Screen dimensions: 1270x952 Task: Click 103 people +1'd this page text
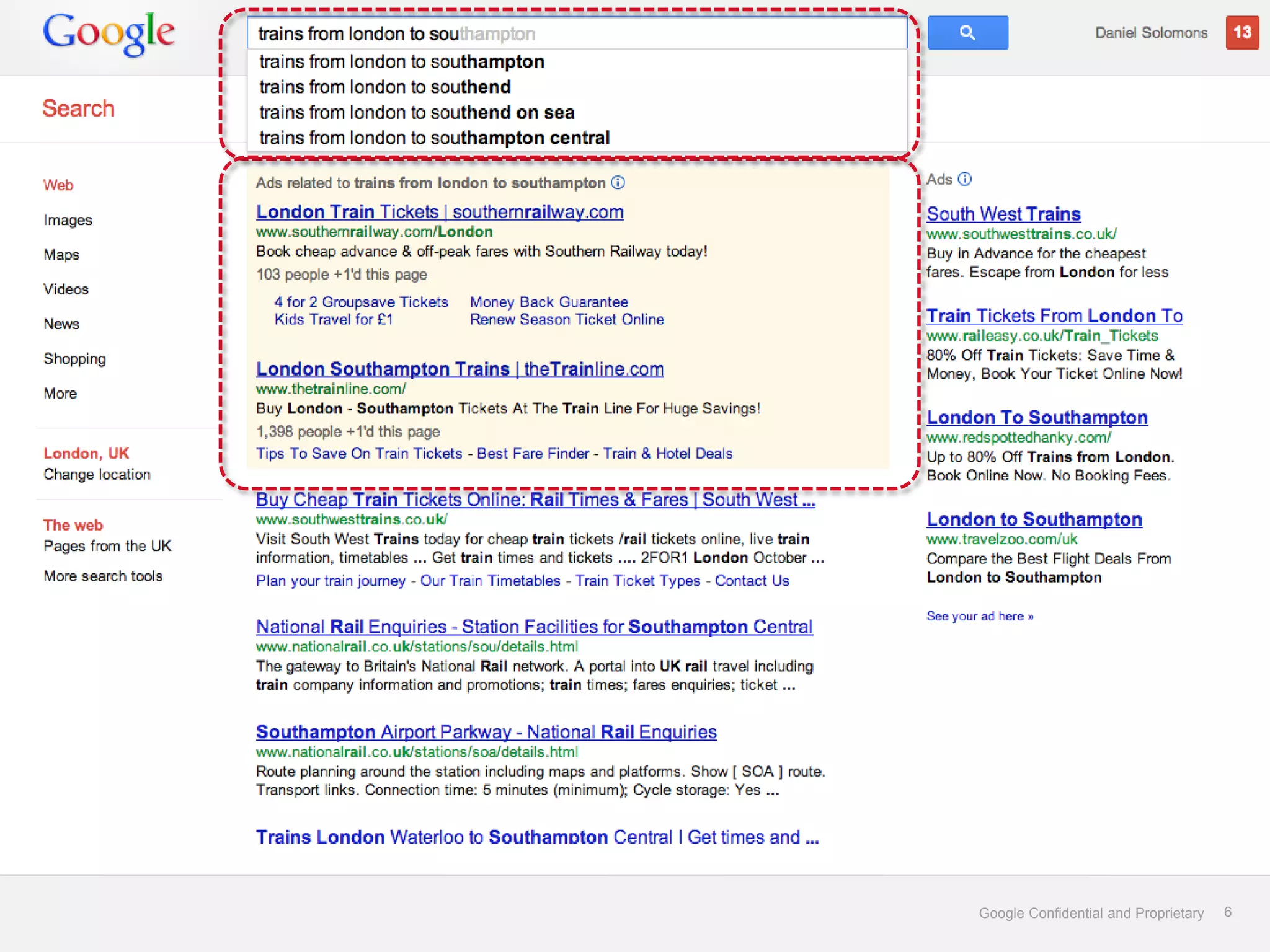pos(342,275)
